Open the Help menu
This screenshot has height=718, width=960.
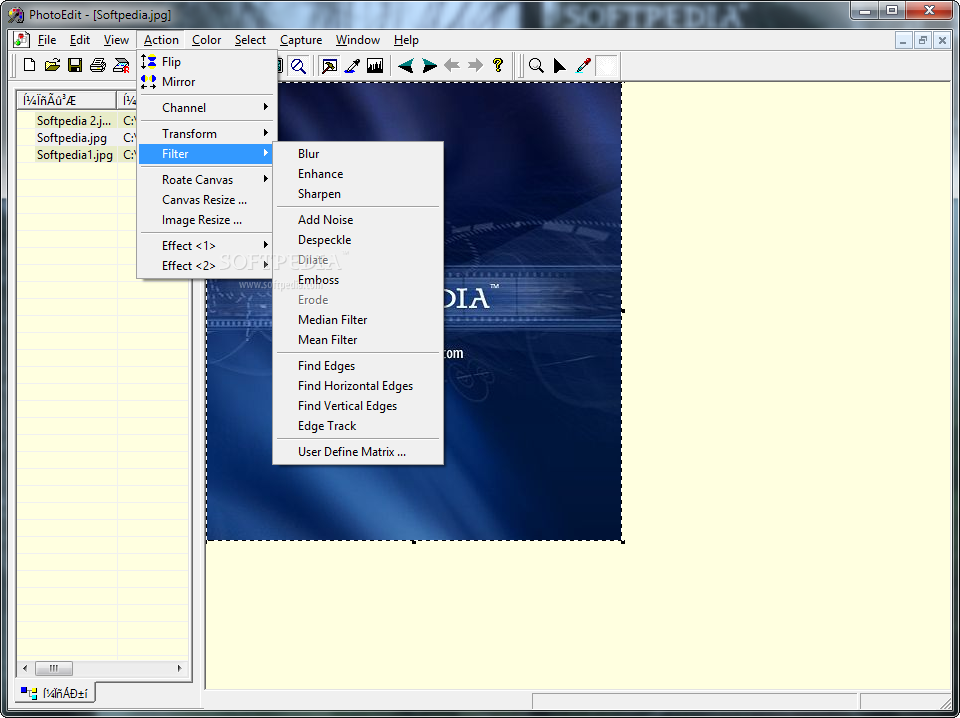[x=406, y=40]
